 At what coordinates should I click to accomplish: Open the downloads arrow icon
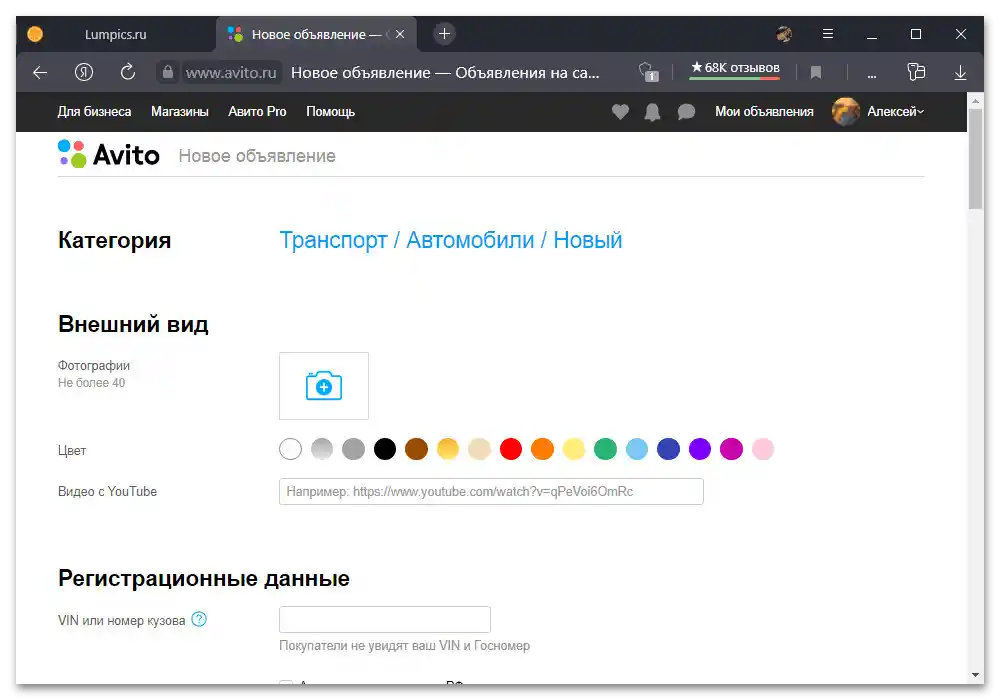tap(960, 73)
